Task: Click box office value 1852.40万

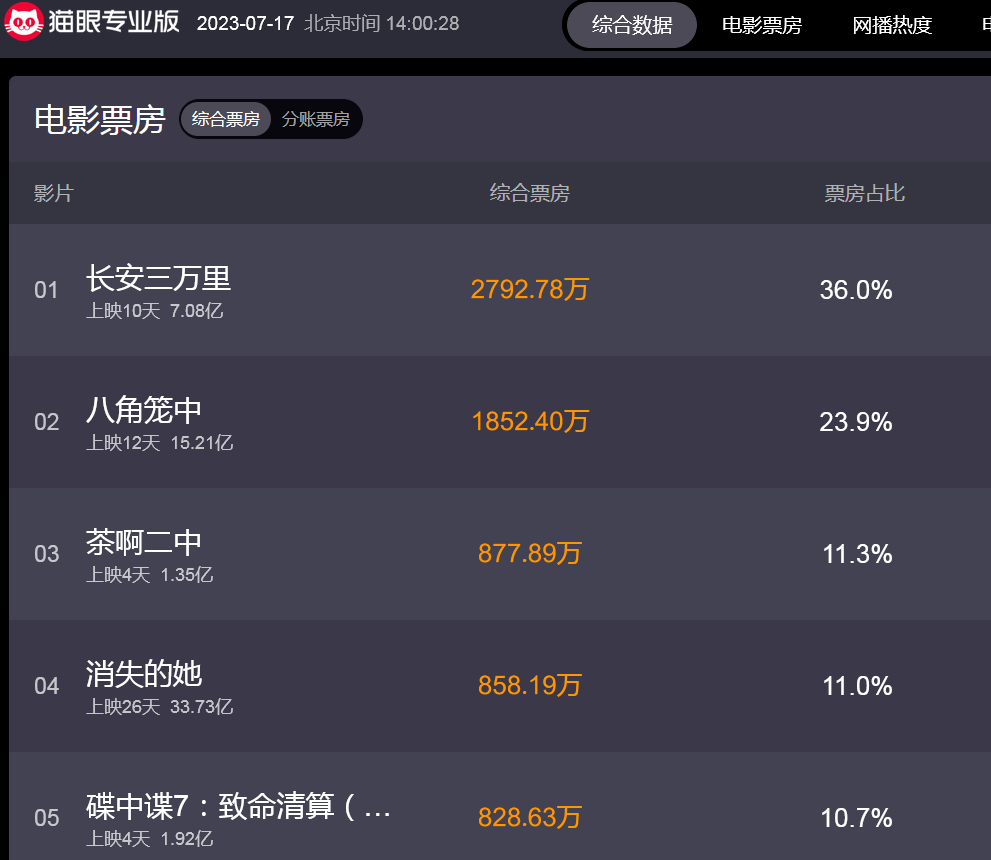Action: tap(529, 422)
